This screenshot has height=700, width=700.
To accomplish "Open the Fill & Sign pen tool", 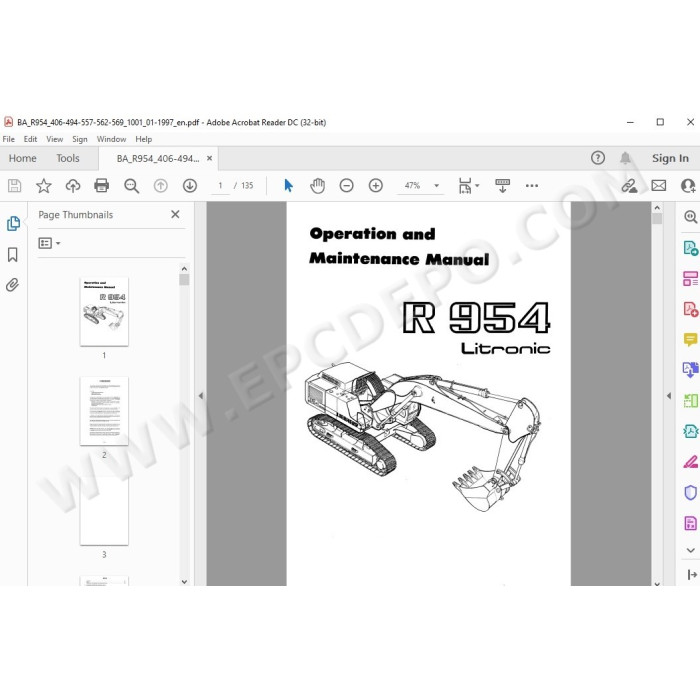I will pyautogui.click(x=690, y=462).
